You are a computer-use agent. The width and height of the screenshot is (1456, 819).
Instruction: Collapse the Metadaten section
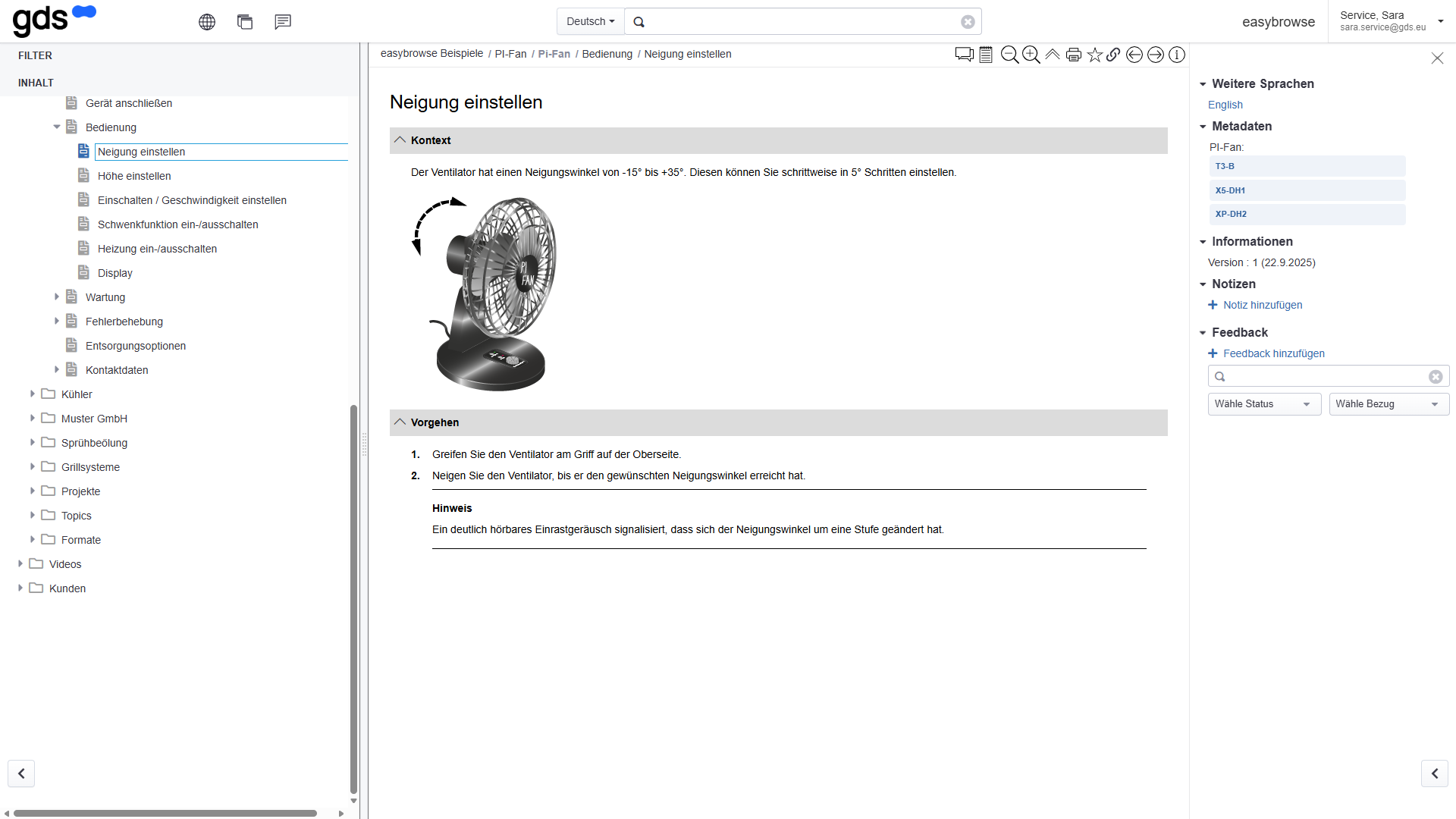(1203, 127)
